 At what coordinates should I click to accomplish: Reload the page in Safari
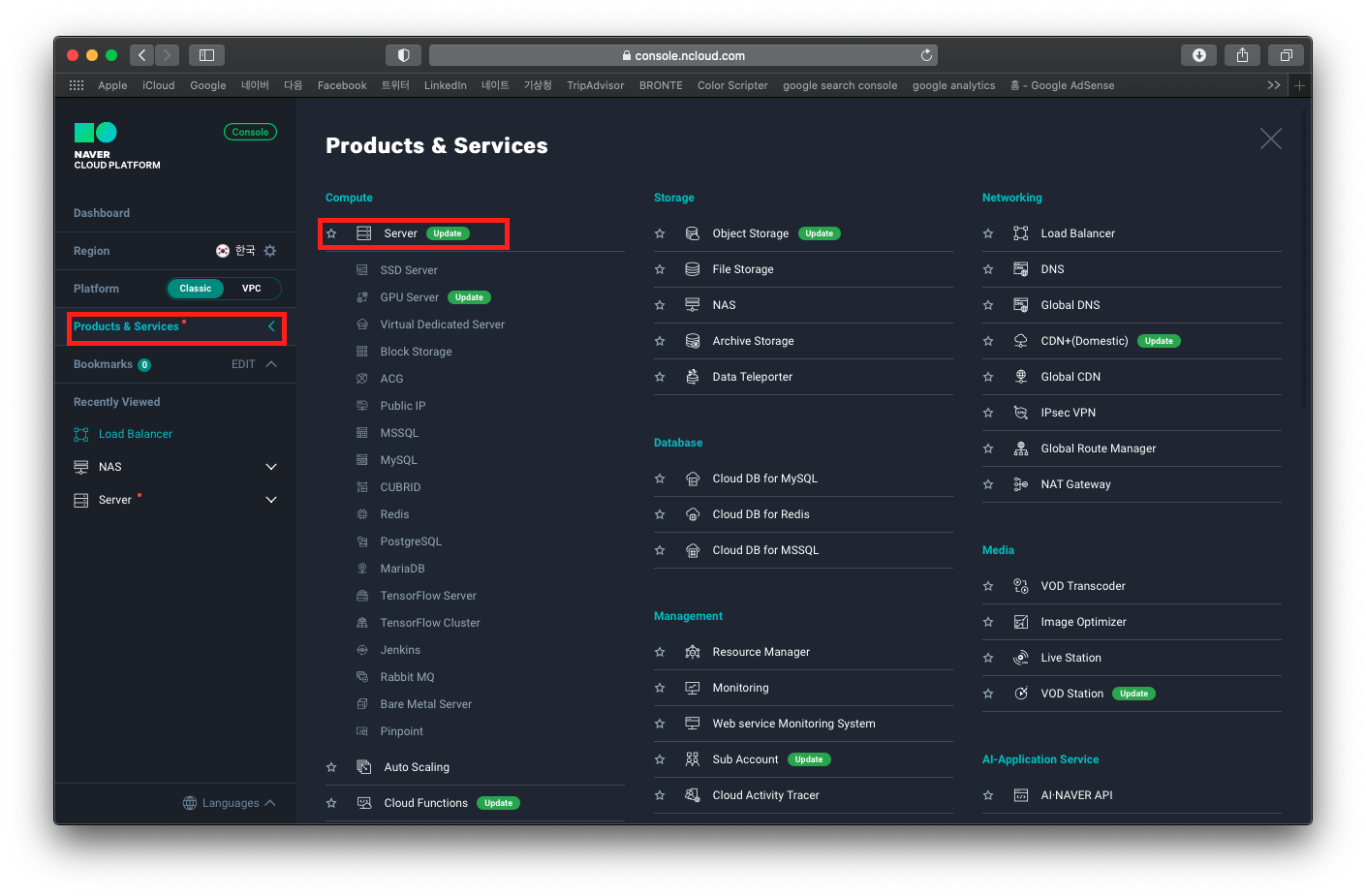point(926,55)
